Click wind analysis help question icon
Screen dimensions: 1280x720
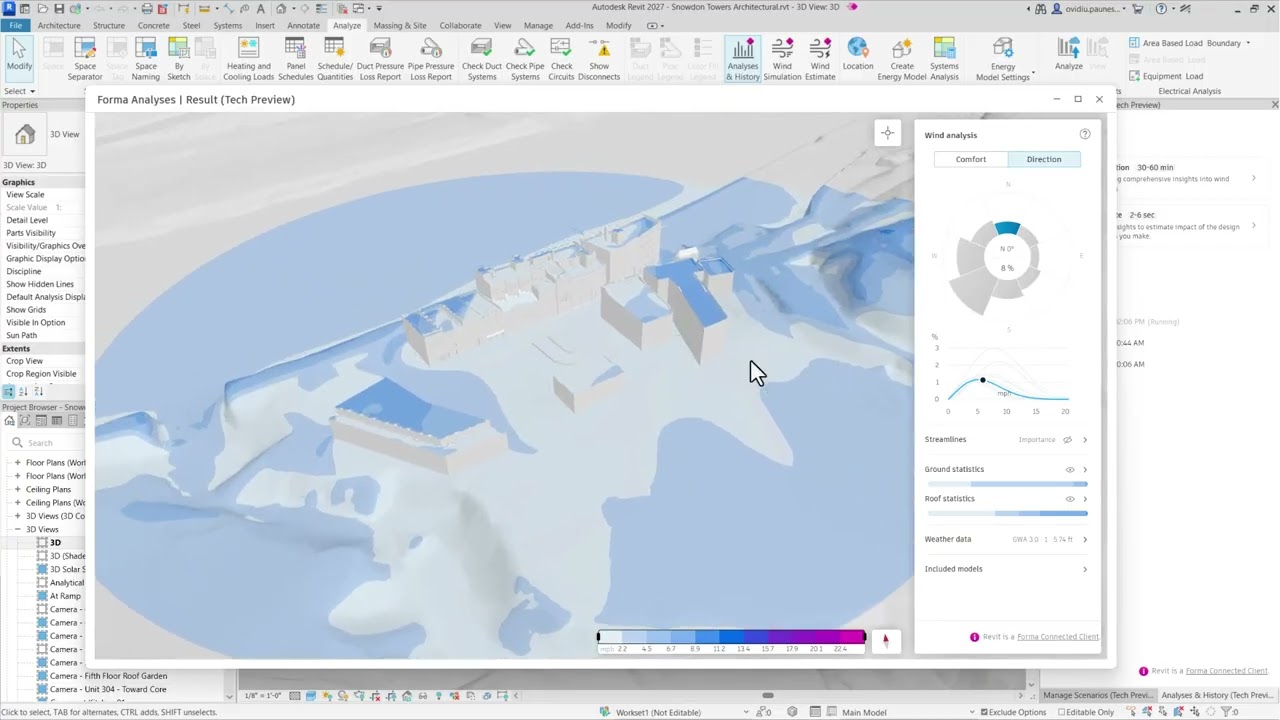pos(1085,134)
